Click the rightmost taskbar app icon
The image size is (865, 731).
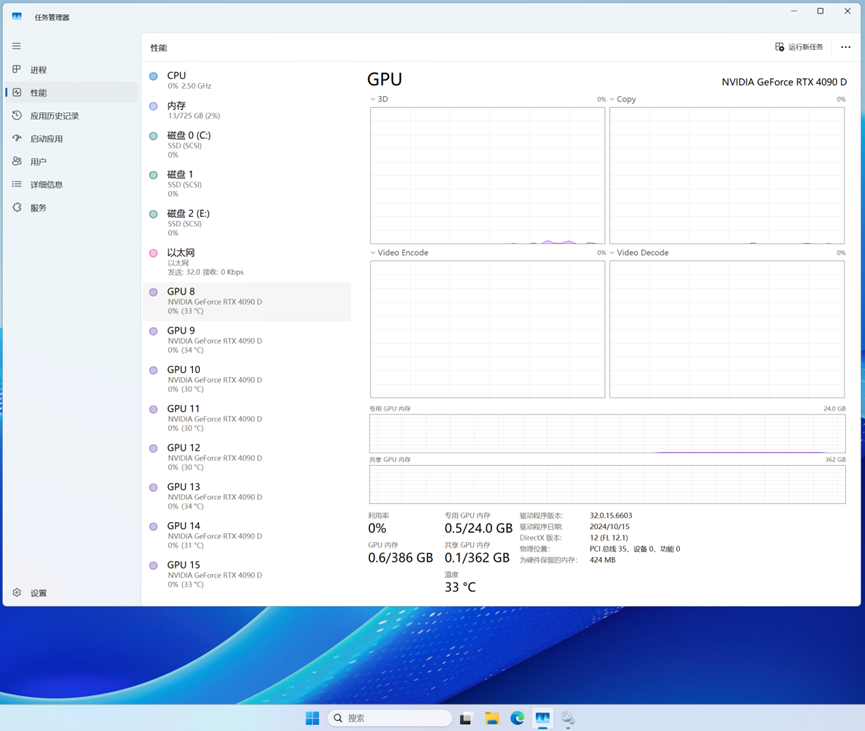(568, 718)
